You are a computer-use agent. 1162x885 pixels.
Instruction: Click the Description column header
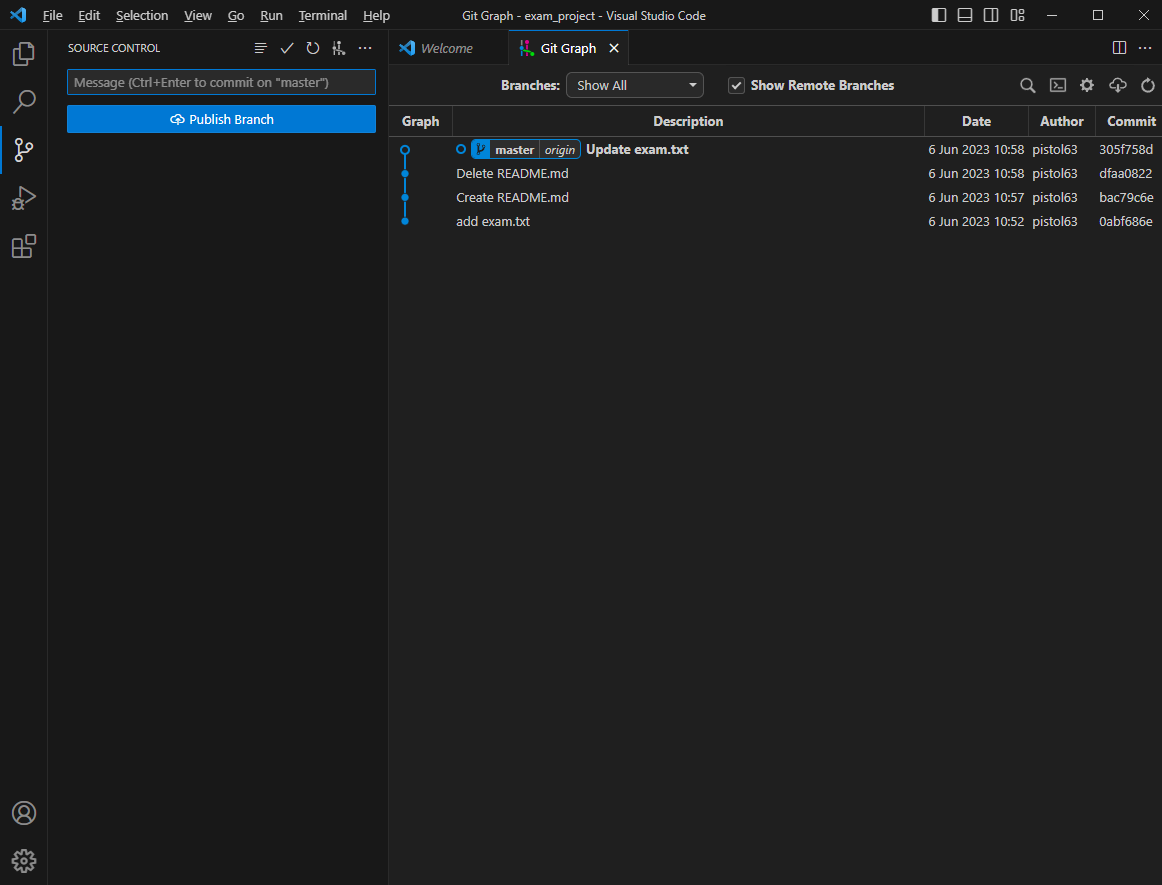[x=688, y=122]
